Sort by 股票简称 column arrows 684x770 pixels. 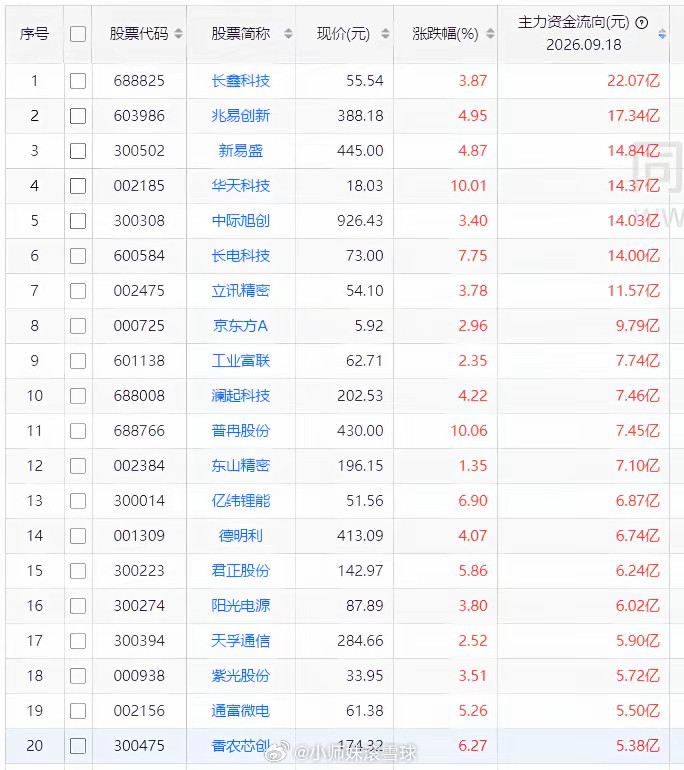[288, 34]
